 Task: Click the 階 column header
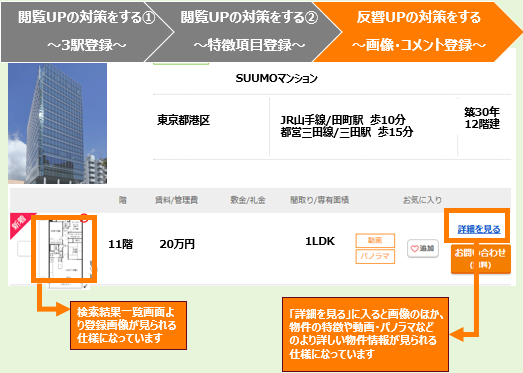point(123,200)
